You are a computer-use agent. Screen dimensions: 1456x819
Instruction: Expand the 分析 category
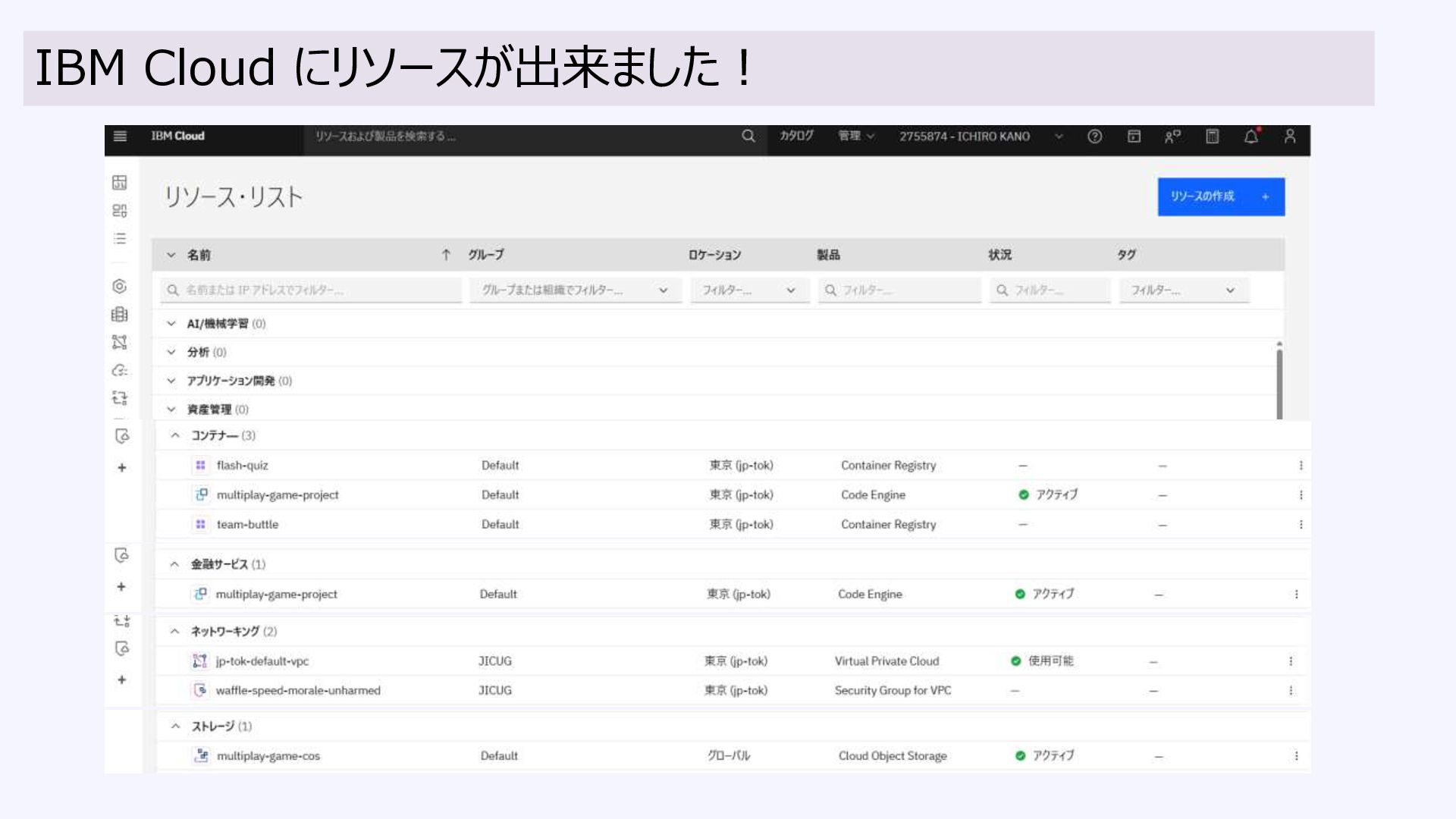click(x=171, y=353)
